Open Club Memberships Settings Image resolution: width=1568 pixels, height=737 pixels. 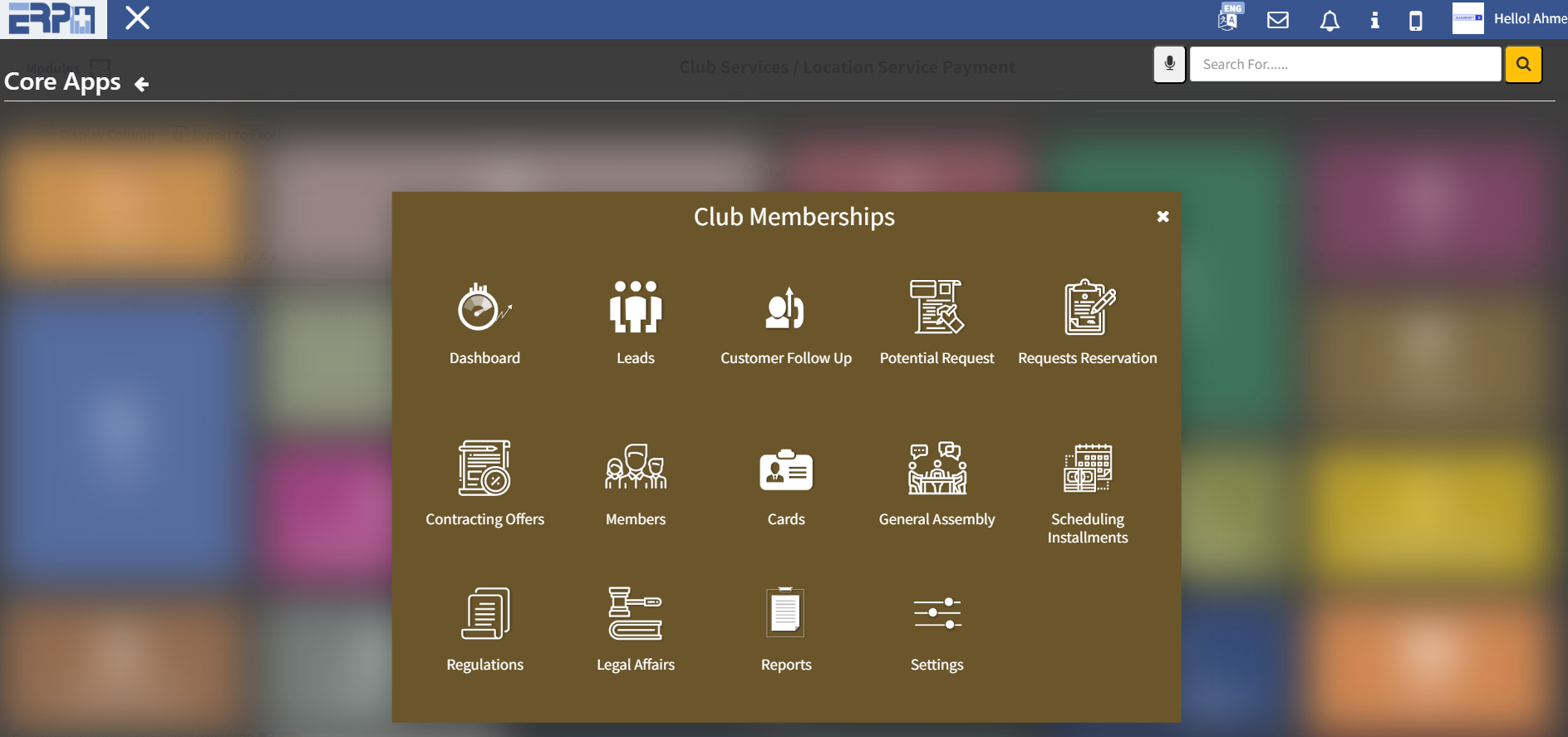pos(936,614)
